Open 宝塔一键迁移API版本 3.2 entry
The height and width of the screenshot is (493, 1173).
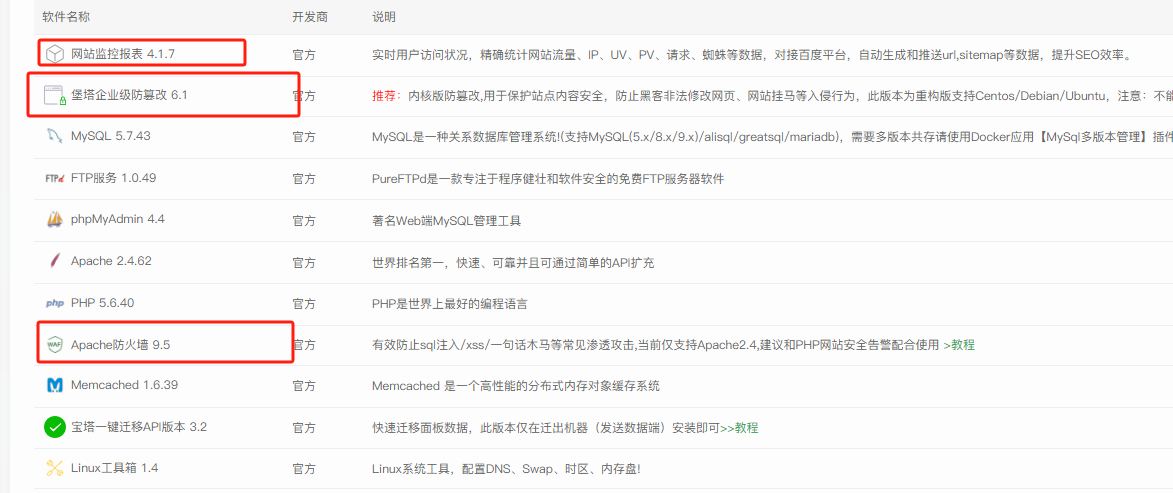click(x=138, y=428)
